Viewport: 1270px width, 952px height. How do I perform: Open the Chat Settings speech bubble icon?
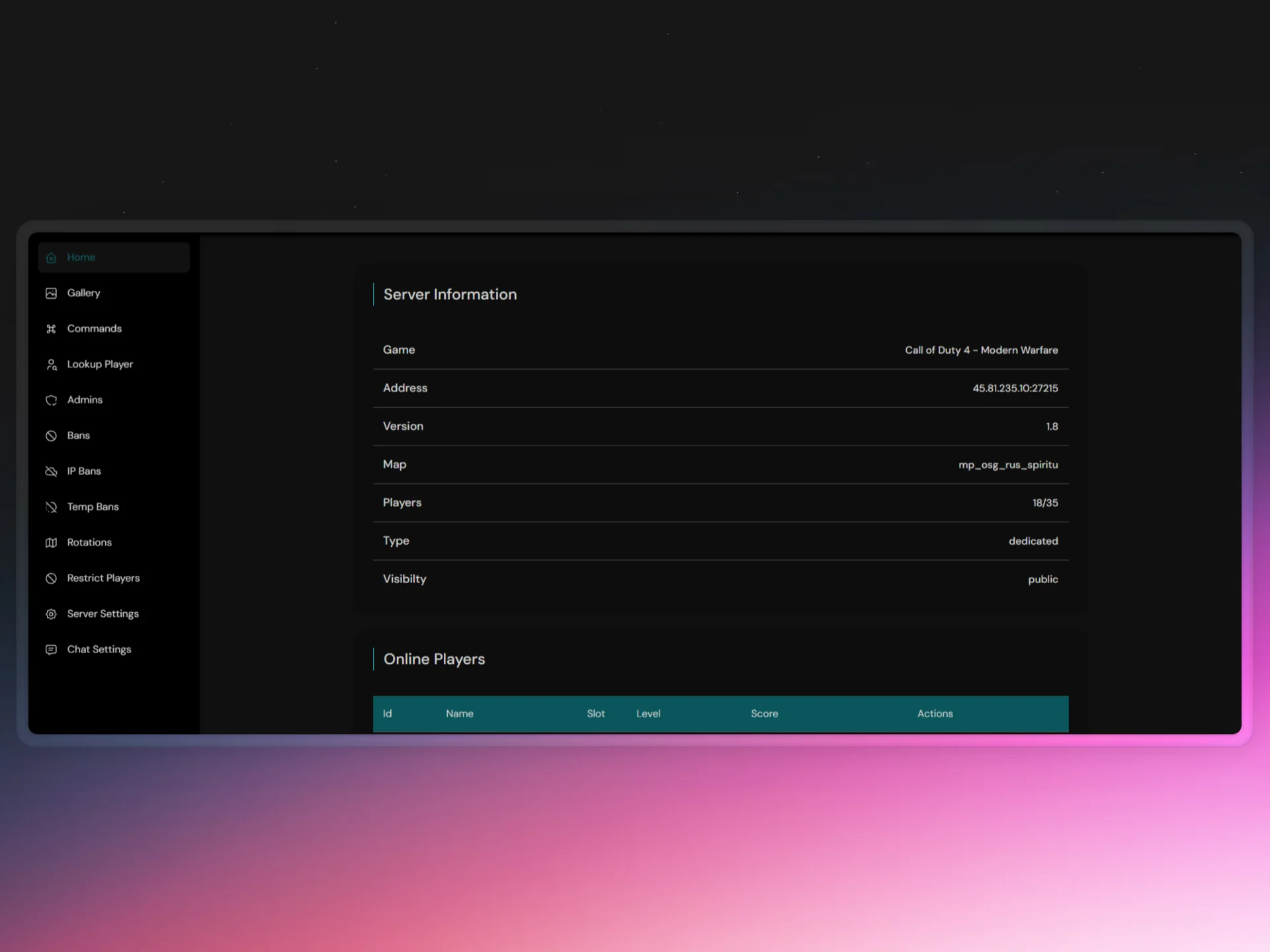tap(52, 650)
